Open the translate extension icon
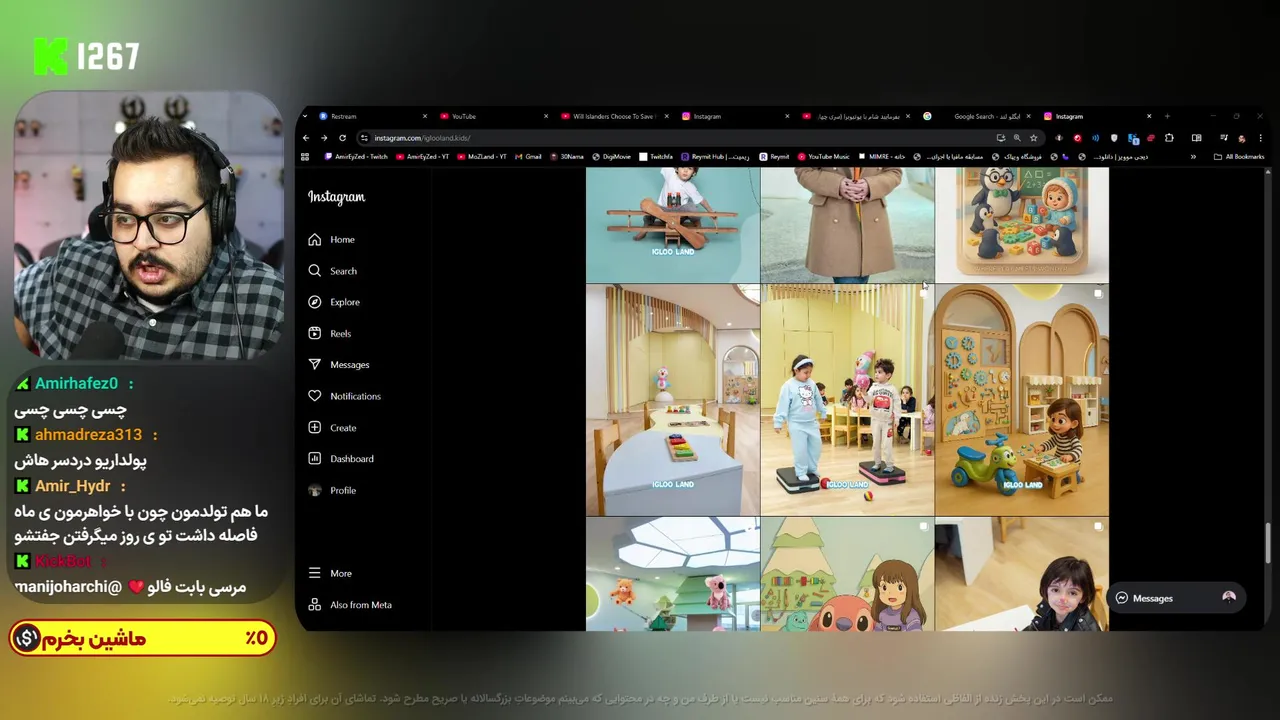Image resolution: width=1280 pixels, height=720 pixels. coord(1133,139)
